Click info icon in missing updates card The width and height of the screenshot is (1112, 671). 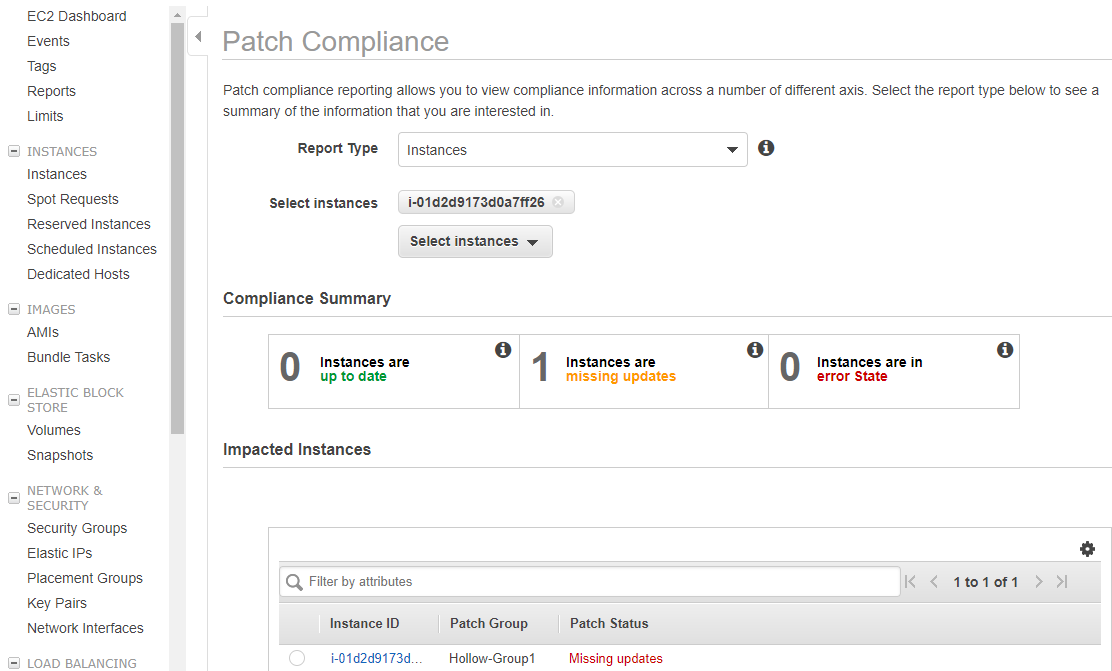(x=755, y=350)
